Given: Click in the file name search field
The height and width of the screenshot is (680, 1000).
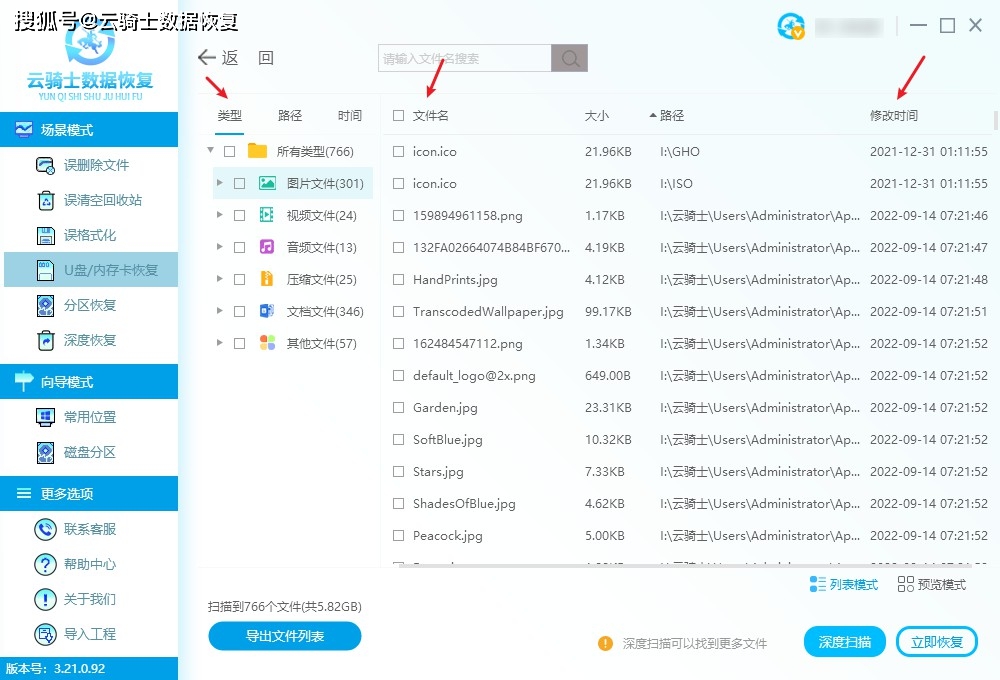Looking at the screenshot, I should [465, 58].
